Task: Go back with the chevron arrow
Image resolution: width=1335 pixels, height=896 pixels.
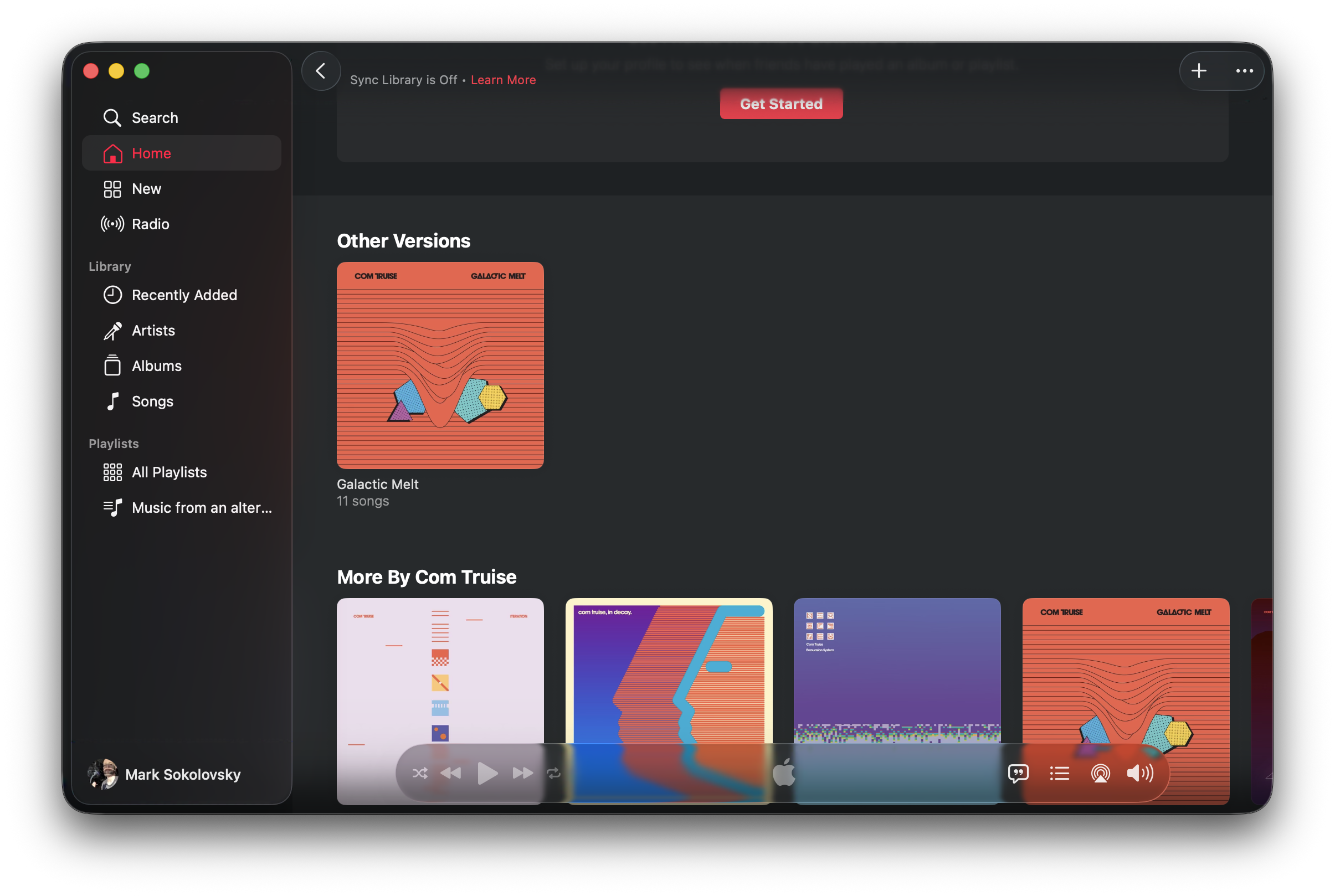Action: (321, 71)
